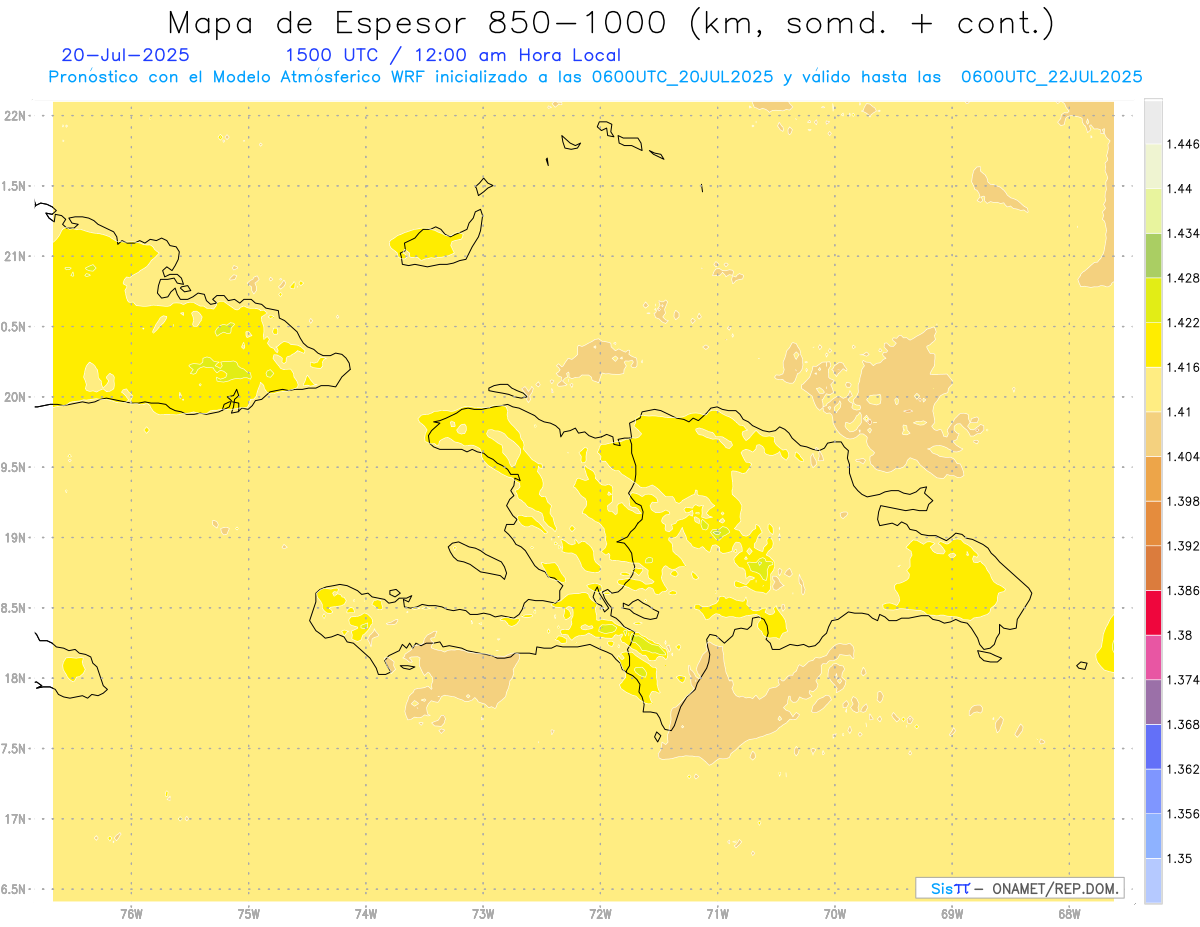Click the latitude label '8.5N'

pos(14,608)
